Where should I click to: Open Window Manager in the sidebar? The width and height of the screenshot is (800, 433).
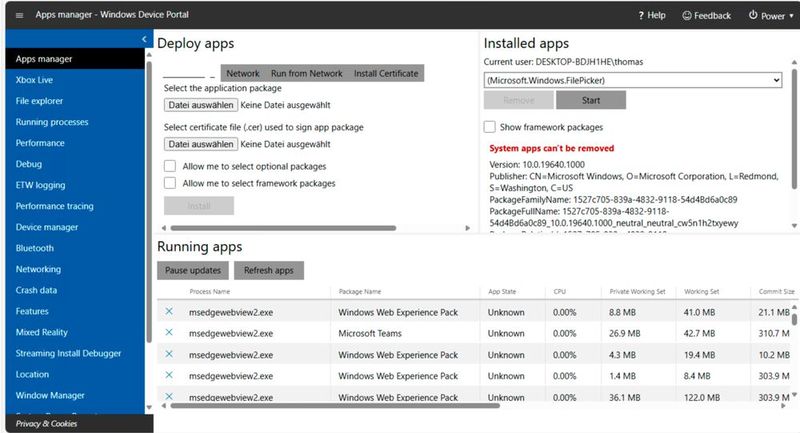tap(75, 395)
